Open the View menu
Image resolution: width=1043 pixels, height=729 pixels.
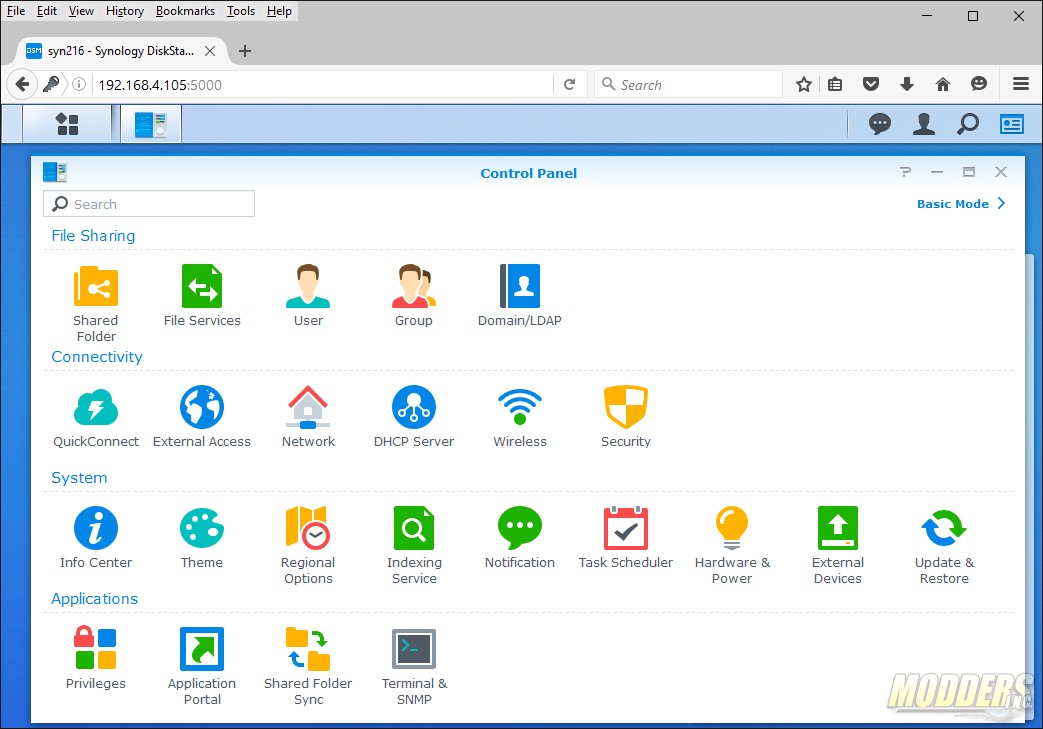pos(81,11)
